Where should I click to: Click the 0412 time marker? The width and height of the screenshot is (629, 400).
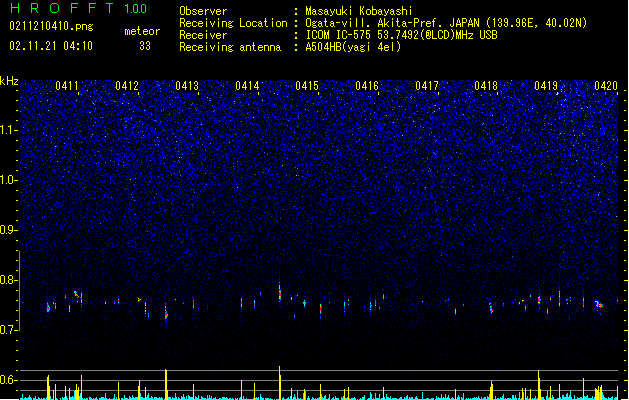coord(127,86)
